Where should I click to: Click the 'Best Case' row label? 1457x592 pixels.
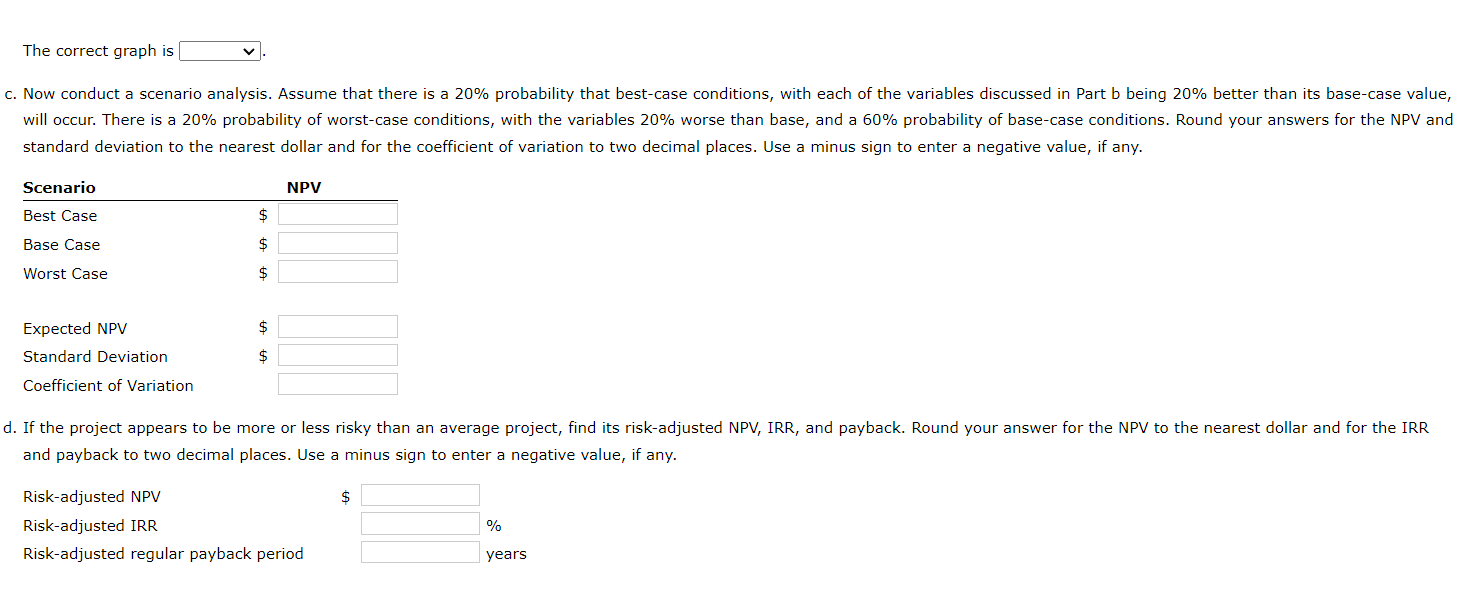[x=60, y=215]
